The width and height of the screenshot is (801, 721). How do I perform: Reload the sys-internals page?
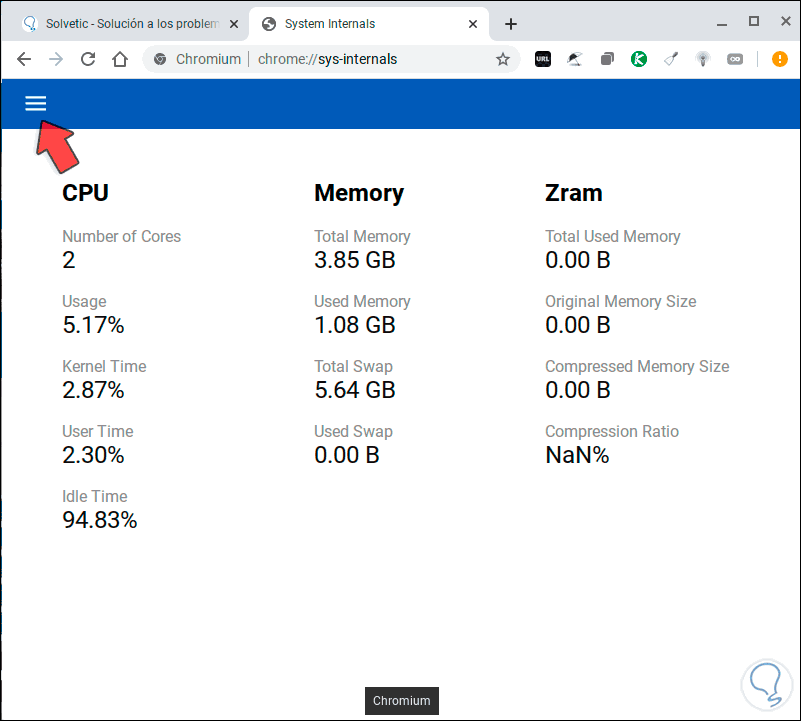[88, 59]
